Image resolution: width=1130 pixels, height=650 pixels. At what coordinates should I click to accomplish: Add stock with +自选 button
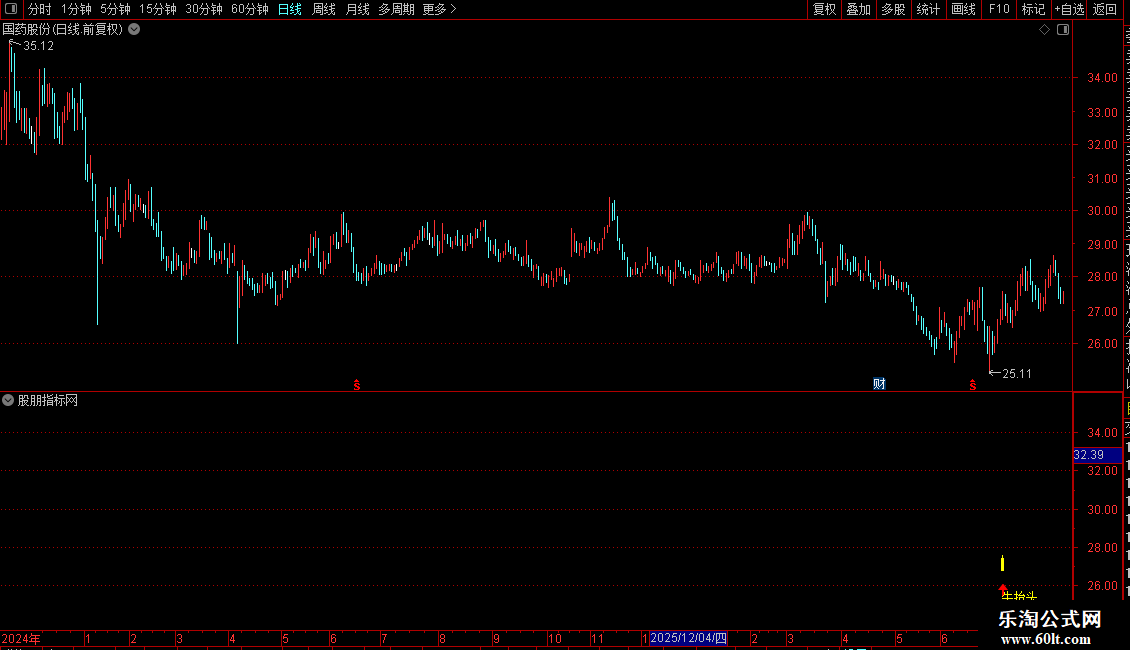coord(1069,9)
